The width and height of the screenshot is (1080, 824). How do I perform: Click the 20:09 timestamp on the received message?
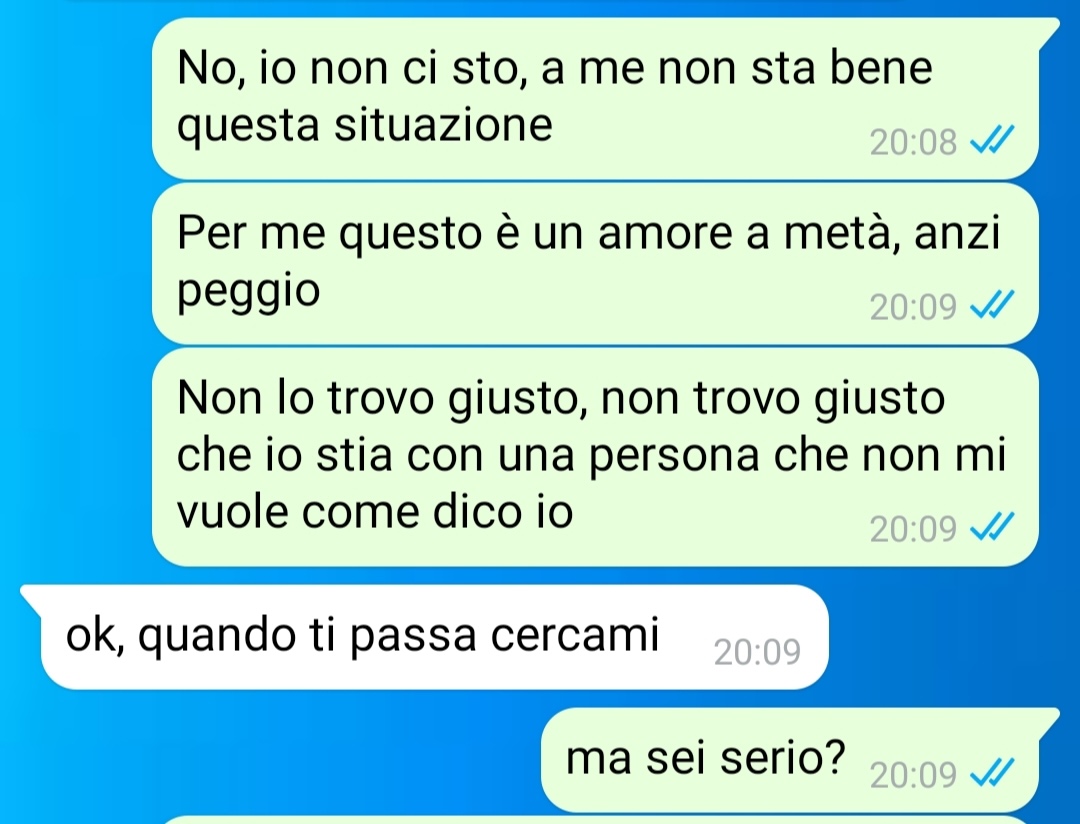[x=757, y=652]
